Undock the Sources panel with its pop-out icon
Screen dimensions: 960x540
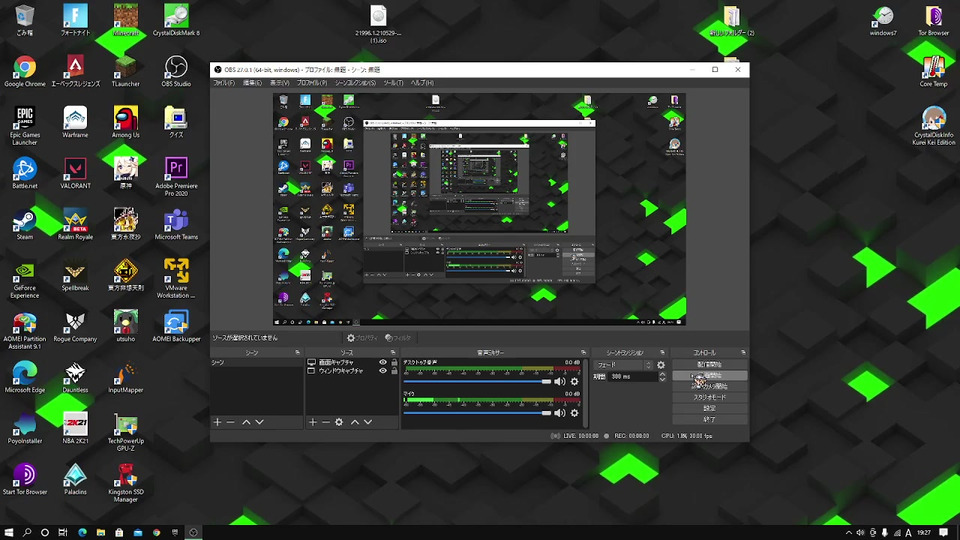pyautogui.click(x=393, y=353)
